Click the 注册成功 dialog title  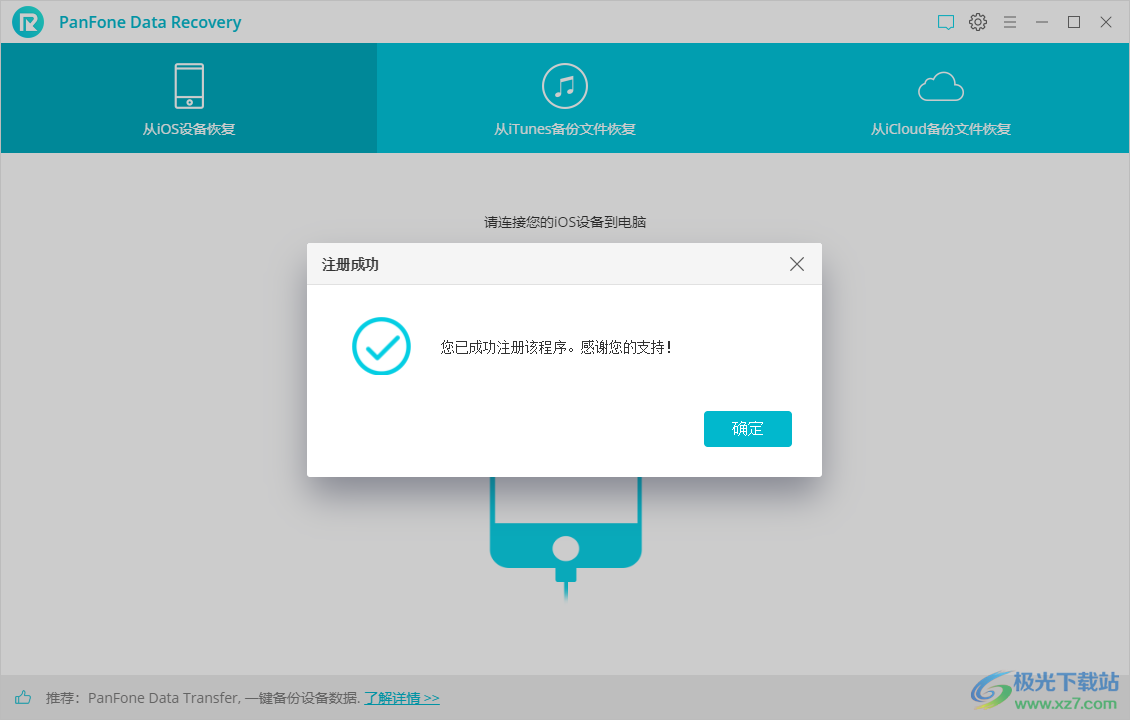[350, 265]
